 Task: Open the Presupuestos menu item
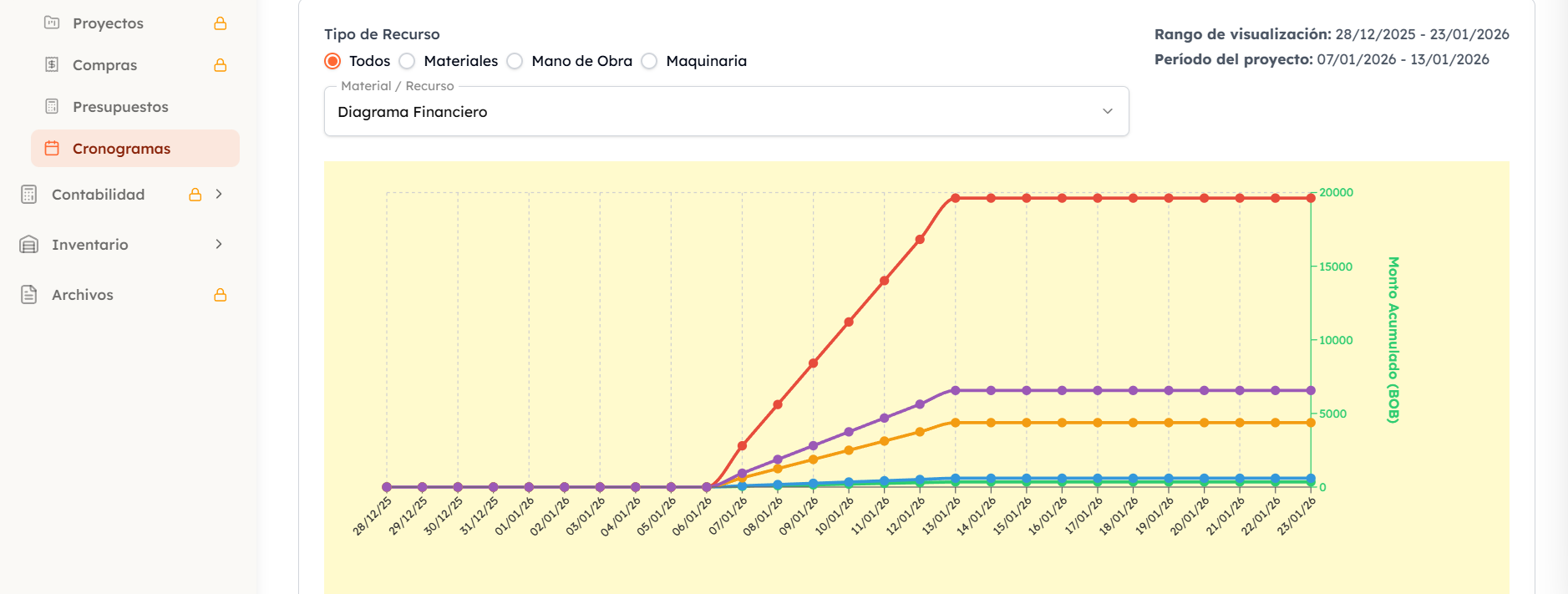[x=120, y=107]
